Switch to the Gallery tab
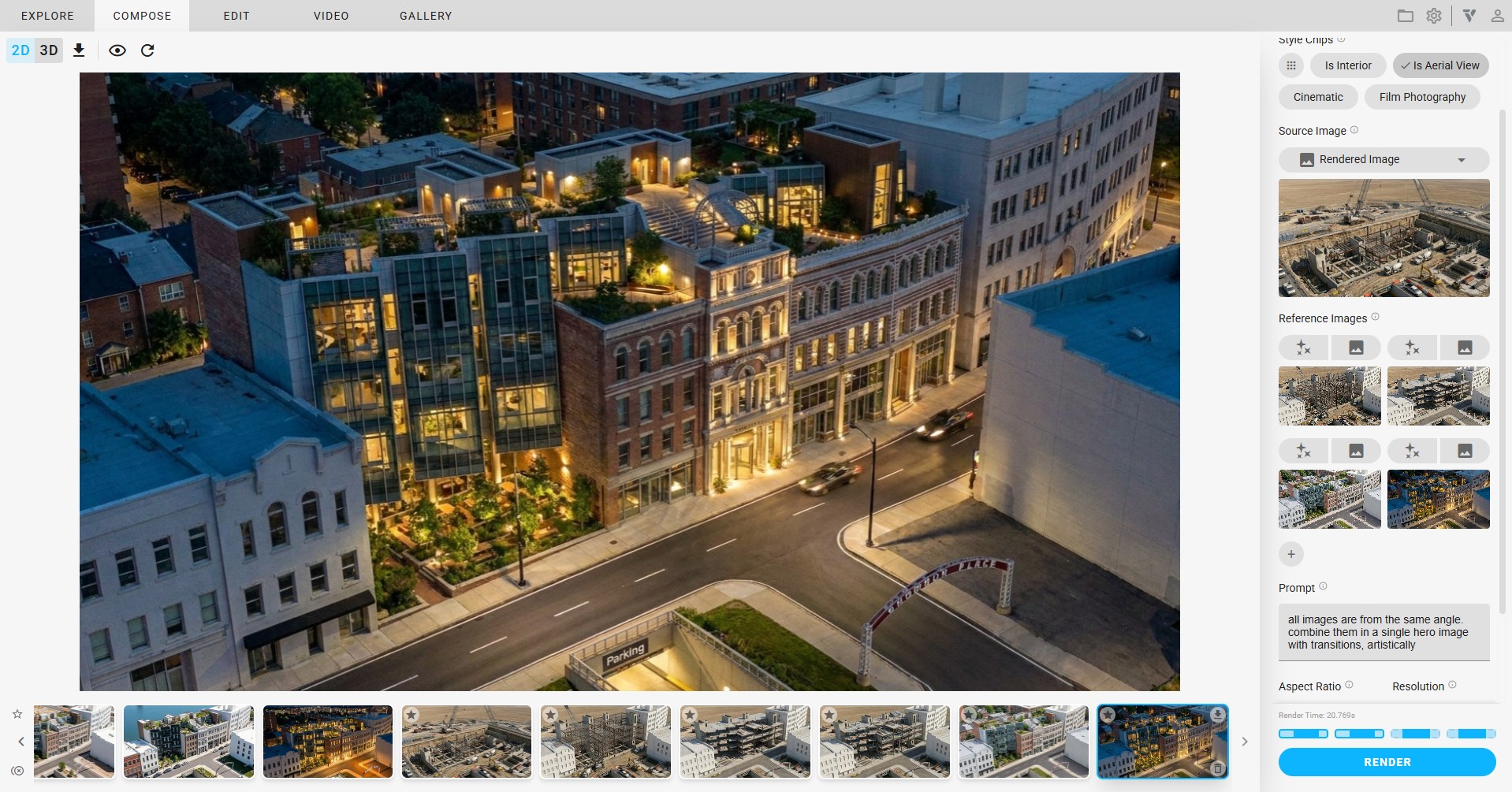 click(425, 16)
